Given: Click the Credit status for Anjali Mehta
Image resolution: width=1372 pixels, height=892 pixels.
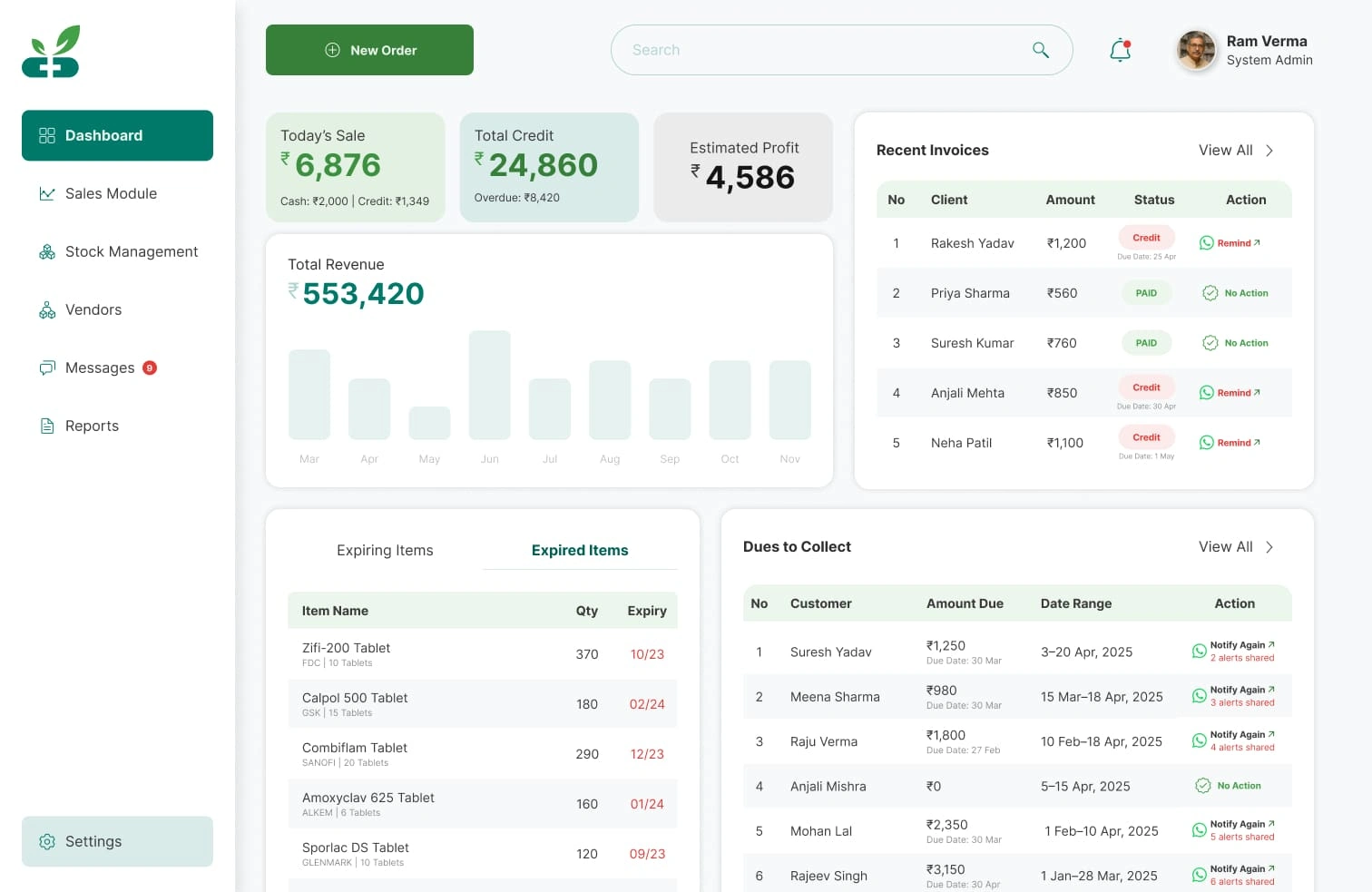Looking at the screenshot, I should coord(1146,387).
